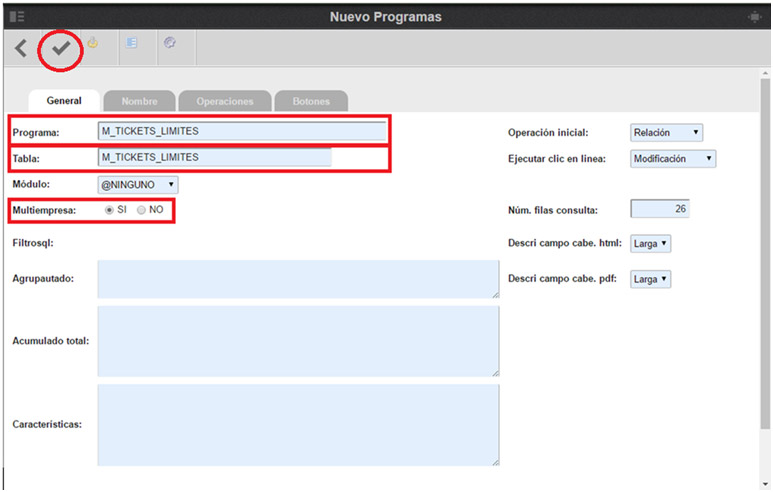The image size is (773, 492).
Task: Select NO for Multiempresa
Action: click(x=141, y=210)
